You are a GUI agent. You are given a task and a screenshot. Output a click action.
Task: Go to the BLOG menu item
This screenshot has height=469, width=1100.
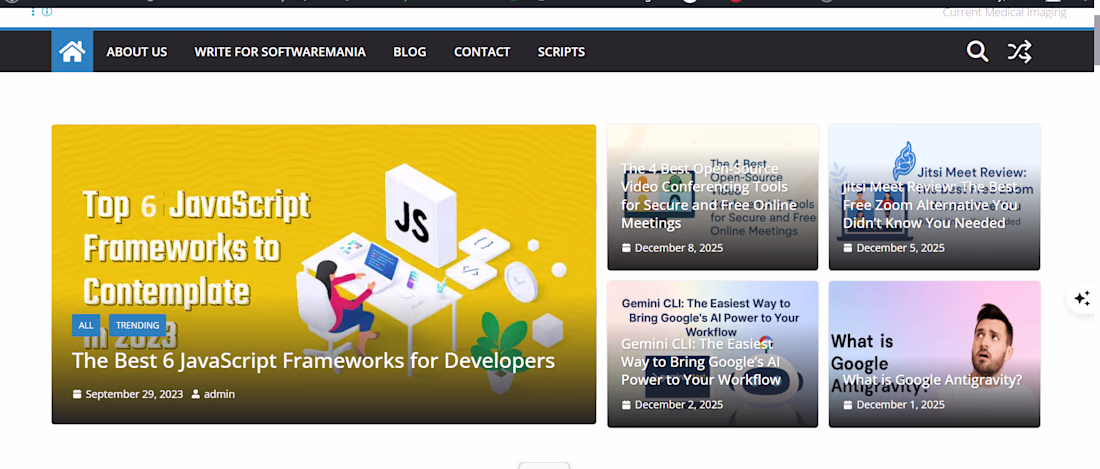tap(410, 52)
